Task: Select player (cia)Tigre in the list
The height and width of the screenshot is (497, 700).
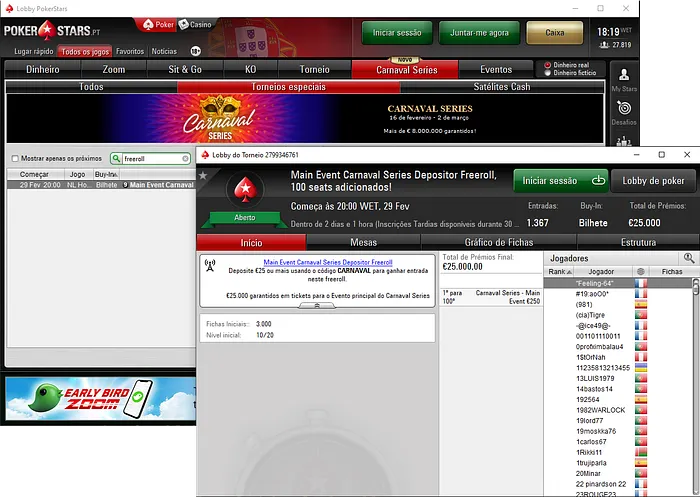Action: coord(618,315)
